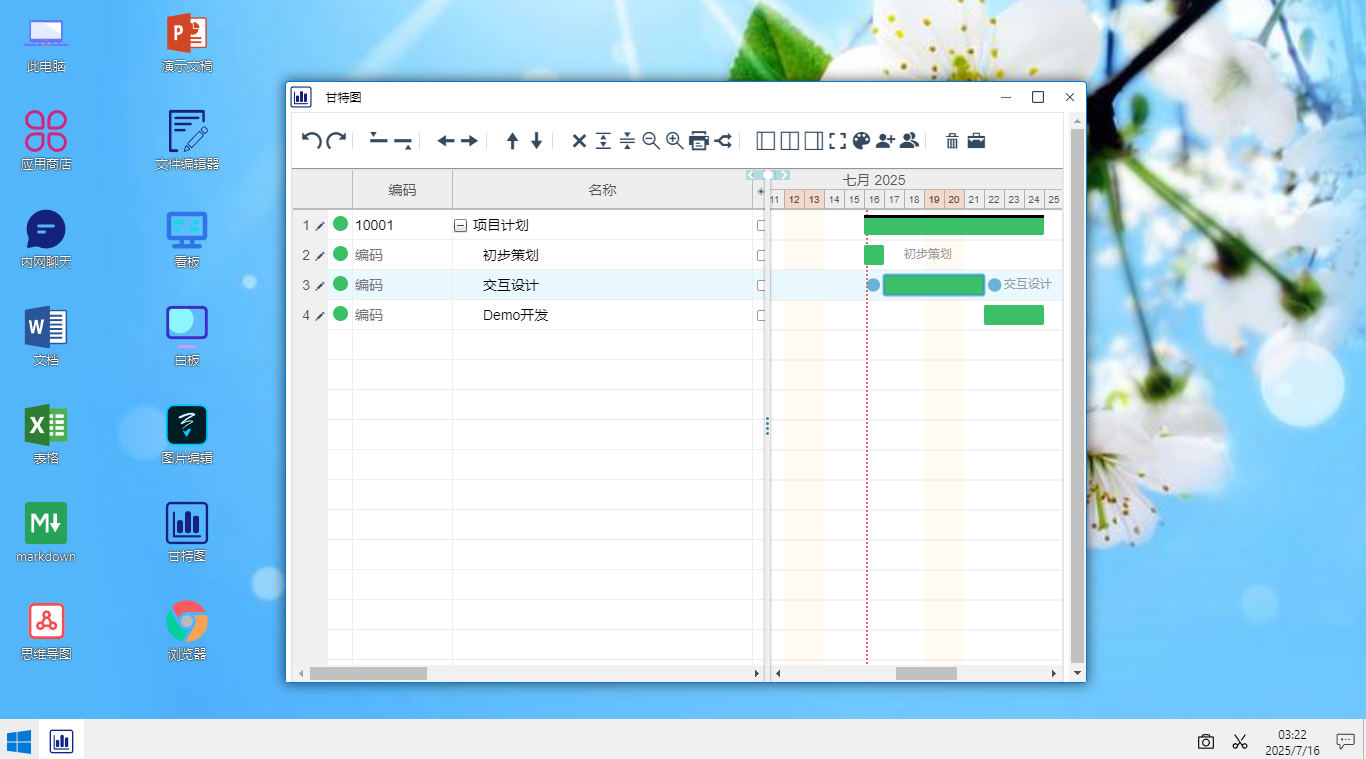Image resolution: width=1366 pixels, height=759 pixels.
Task: Click the briefcase icon in toolbar
Action: pyautogui.click(x=976, y=141)
